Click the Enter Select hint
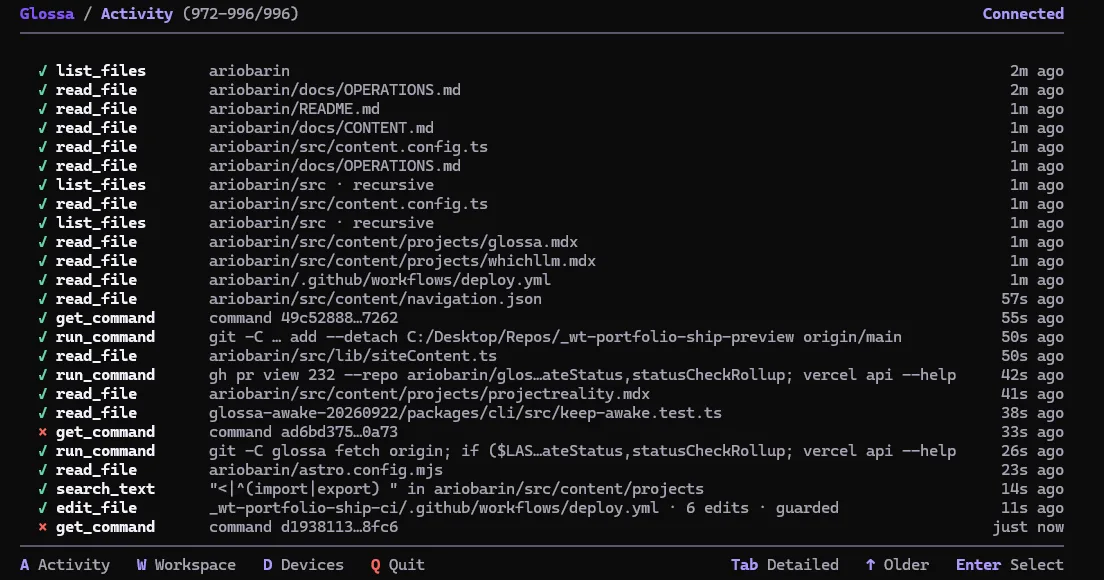 point(1010,565)
